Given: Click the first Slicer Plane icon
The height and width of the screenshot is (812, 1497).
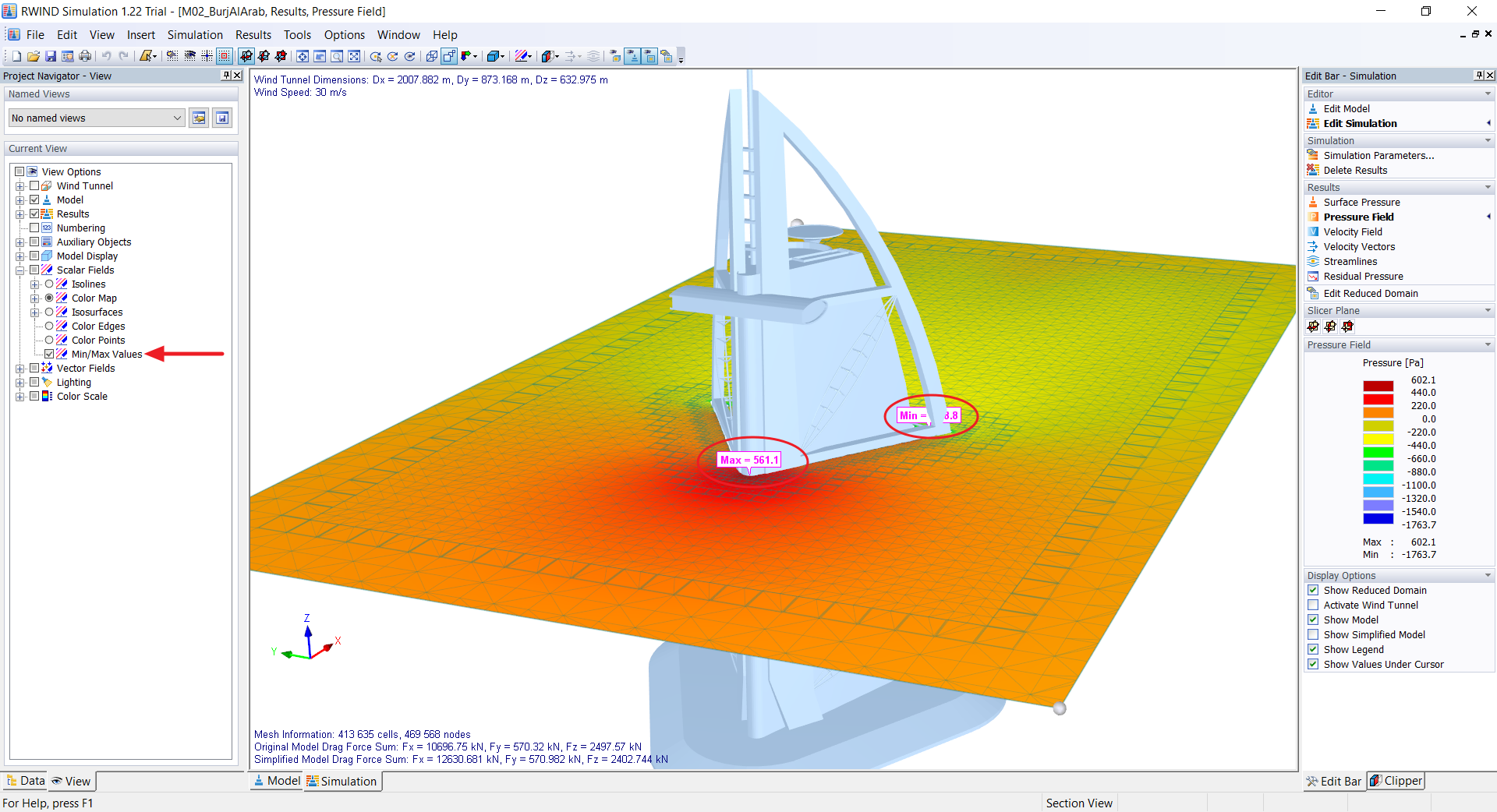Looking at the screenshot, I should click(x=1314, y=327).
